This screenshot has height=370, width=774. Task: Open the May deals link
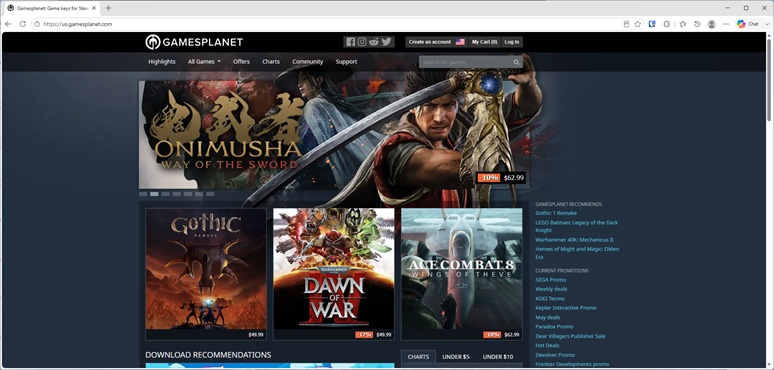click(548, 317)
